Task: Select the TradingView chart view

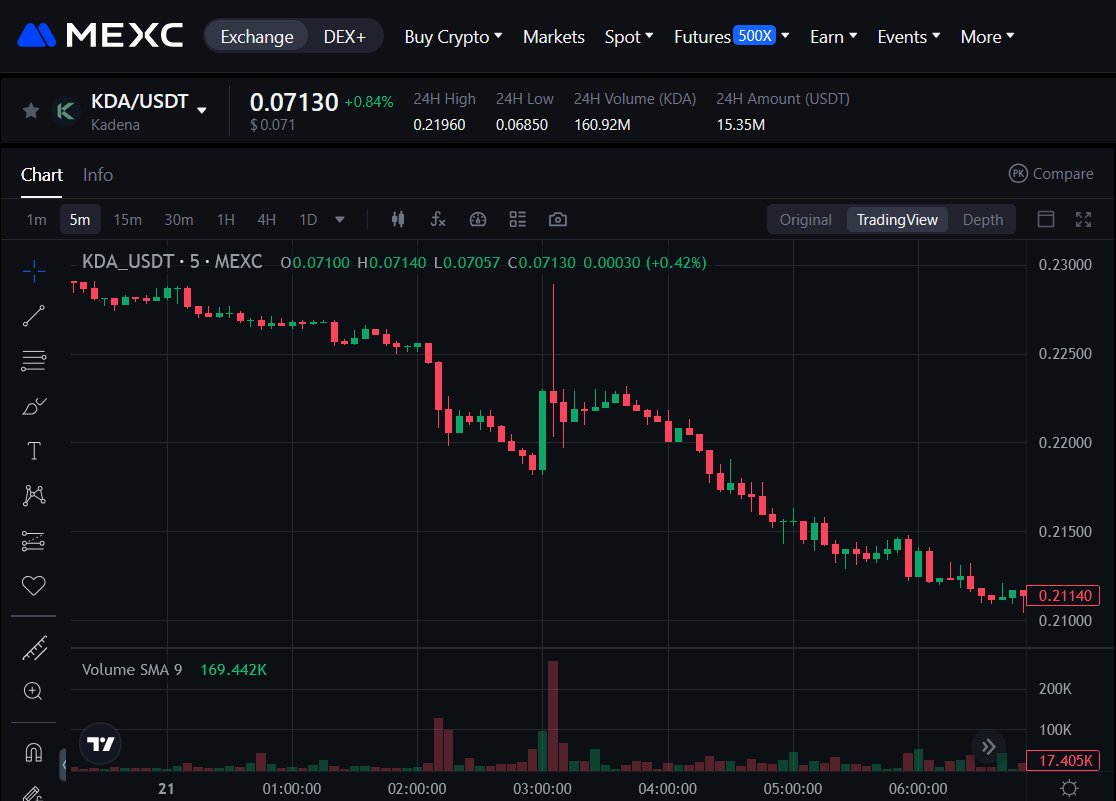Action: [897, 219]
